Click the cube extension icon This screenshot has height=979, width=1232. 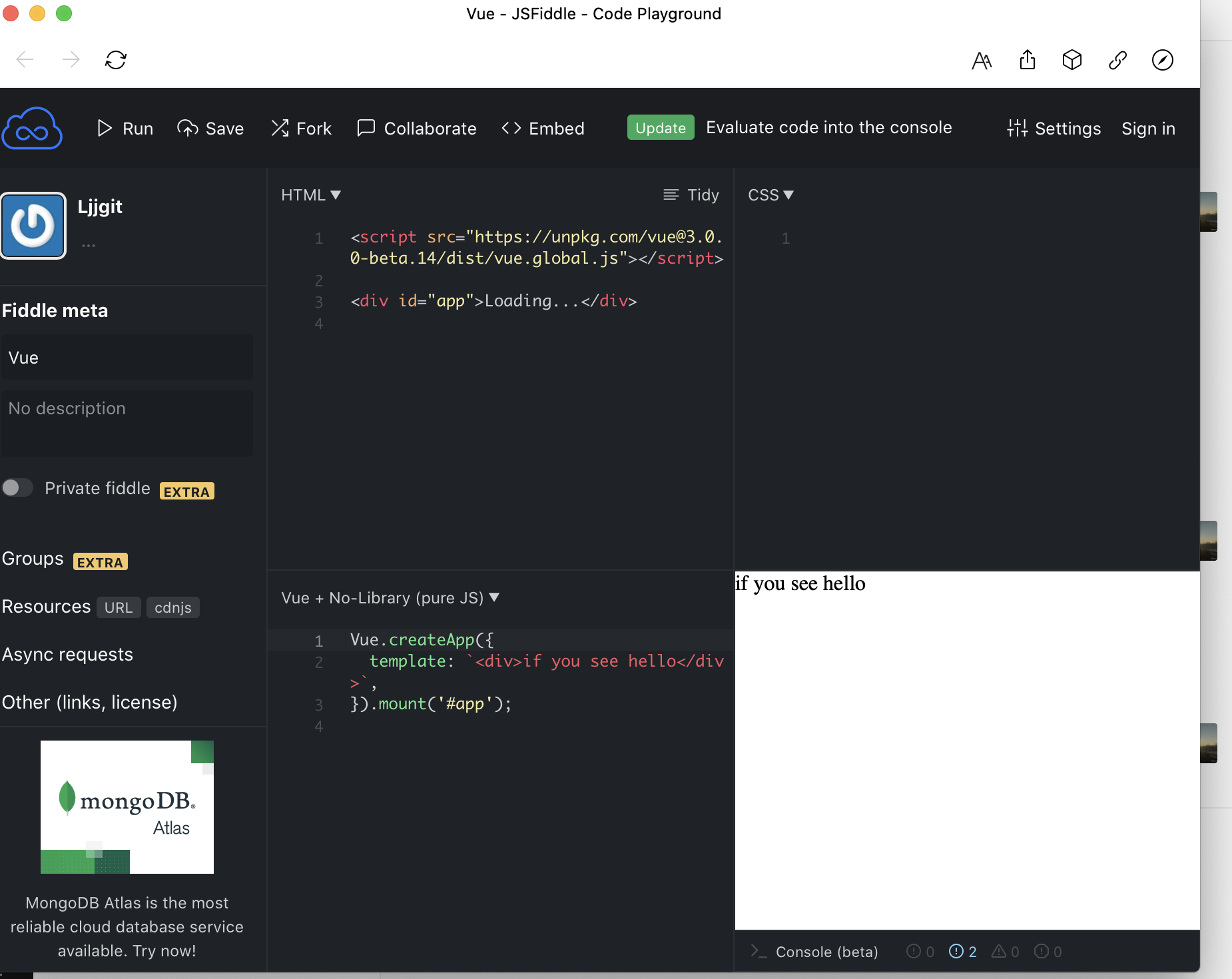1072,60
